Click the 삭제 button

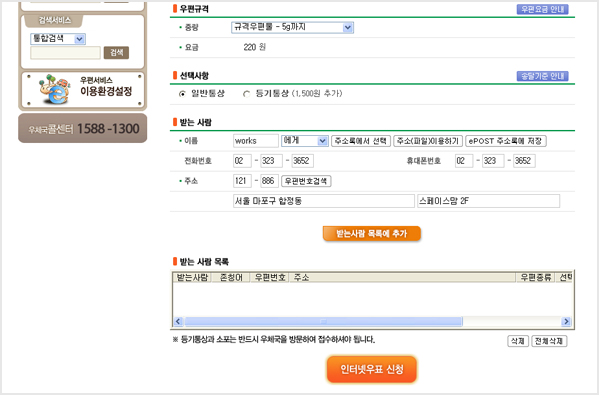[x=518, y=341]
